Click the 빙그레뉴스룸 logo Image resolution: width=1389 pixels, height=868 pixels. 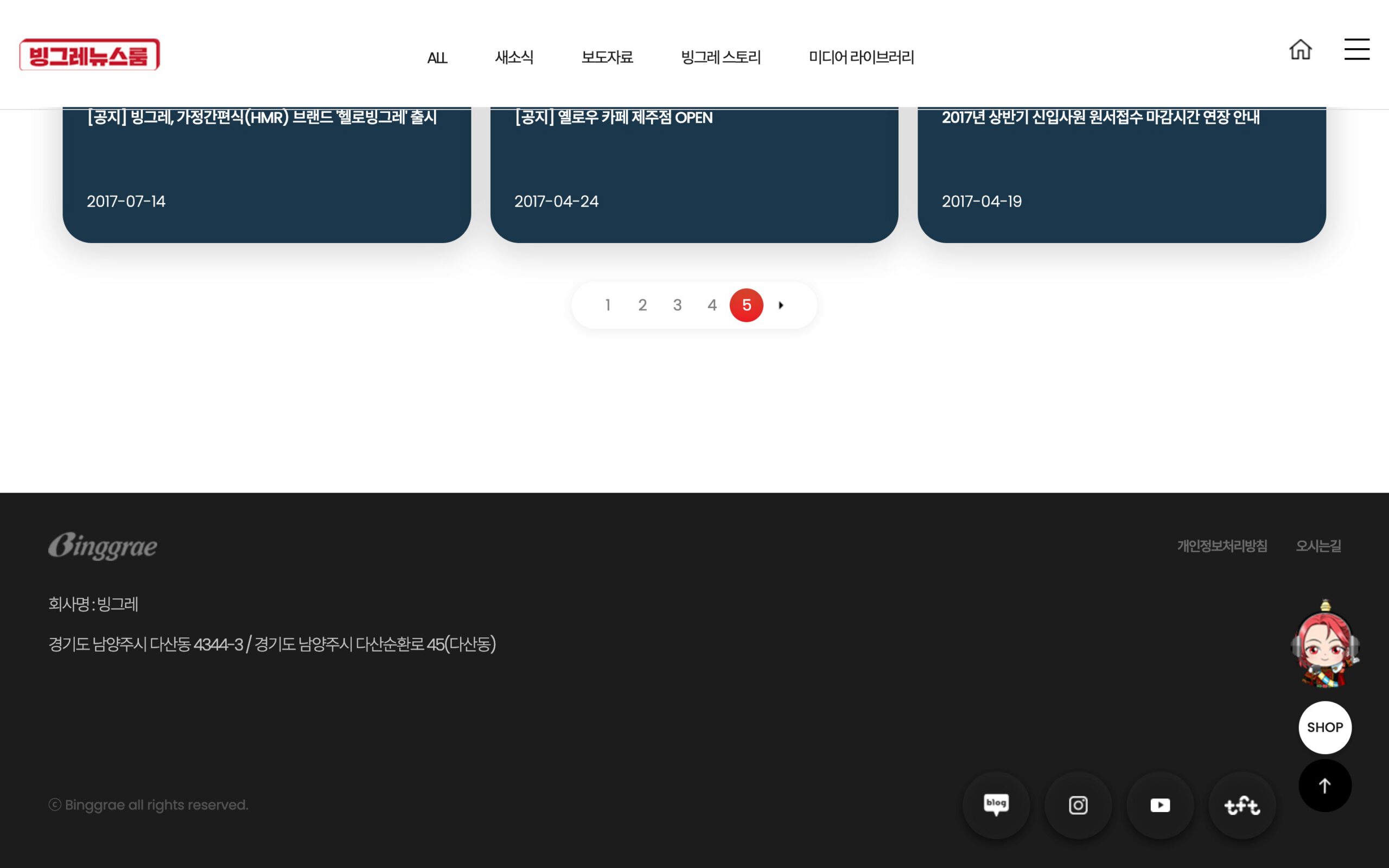90,55
